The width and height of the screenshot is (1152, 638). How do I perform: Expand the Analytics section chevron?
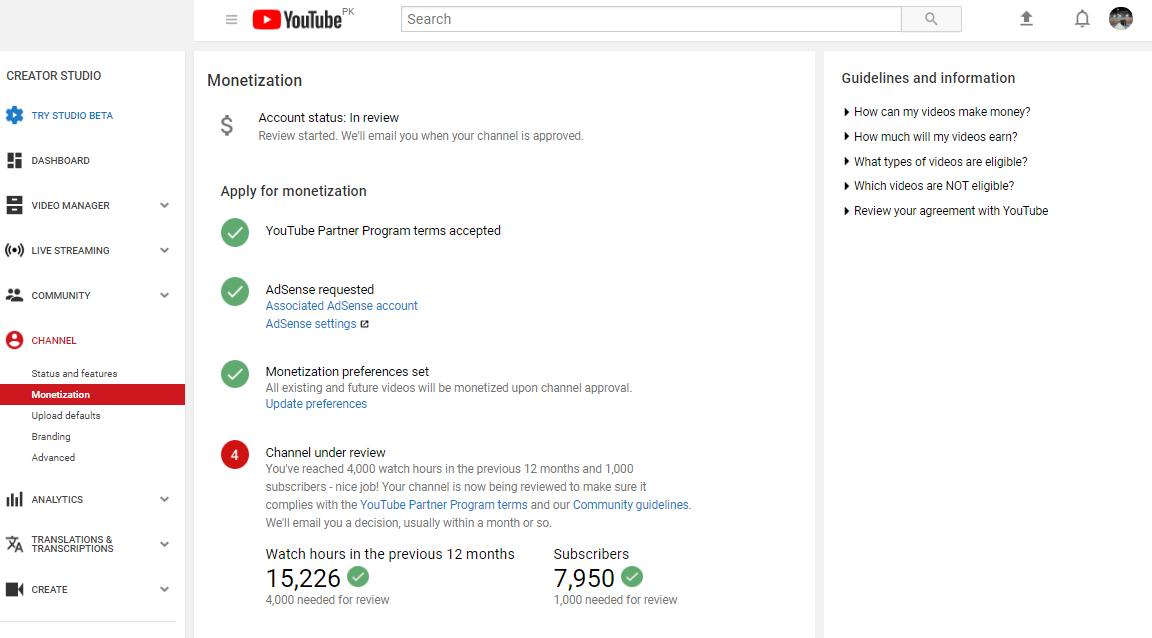[x=165, y=500]
